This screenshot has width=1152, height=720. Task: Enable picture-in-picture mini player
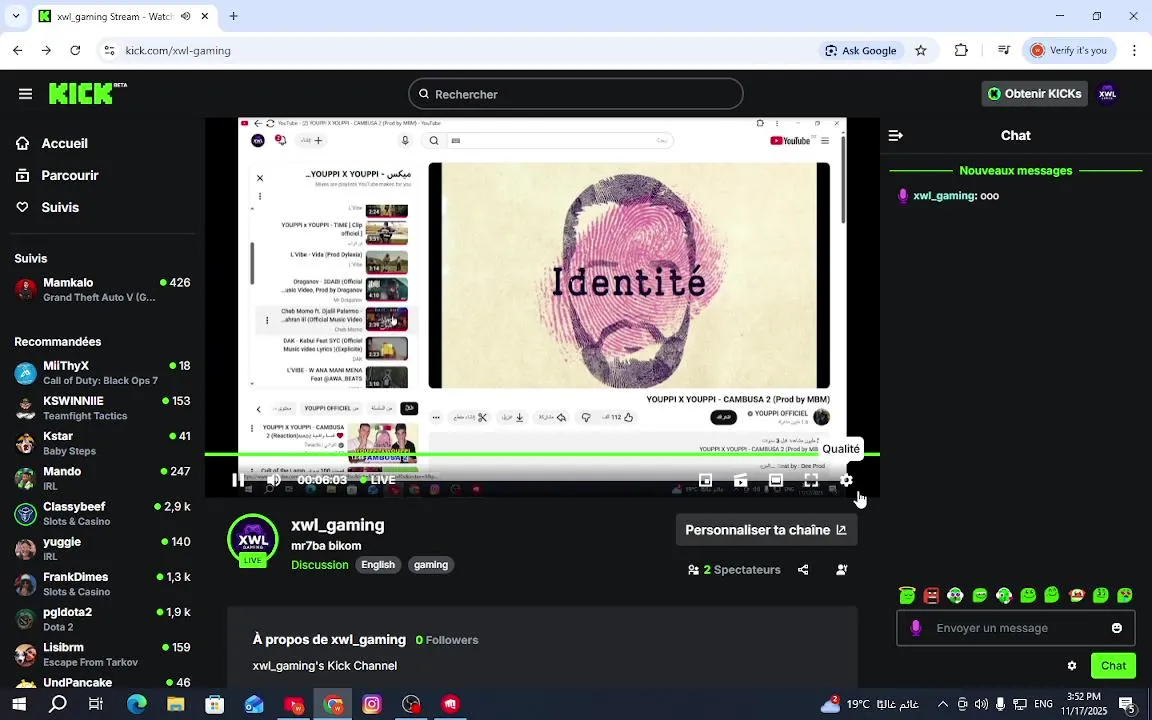coord(705,480)
